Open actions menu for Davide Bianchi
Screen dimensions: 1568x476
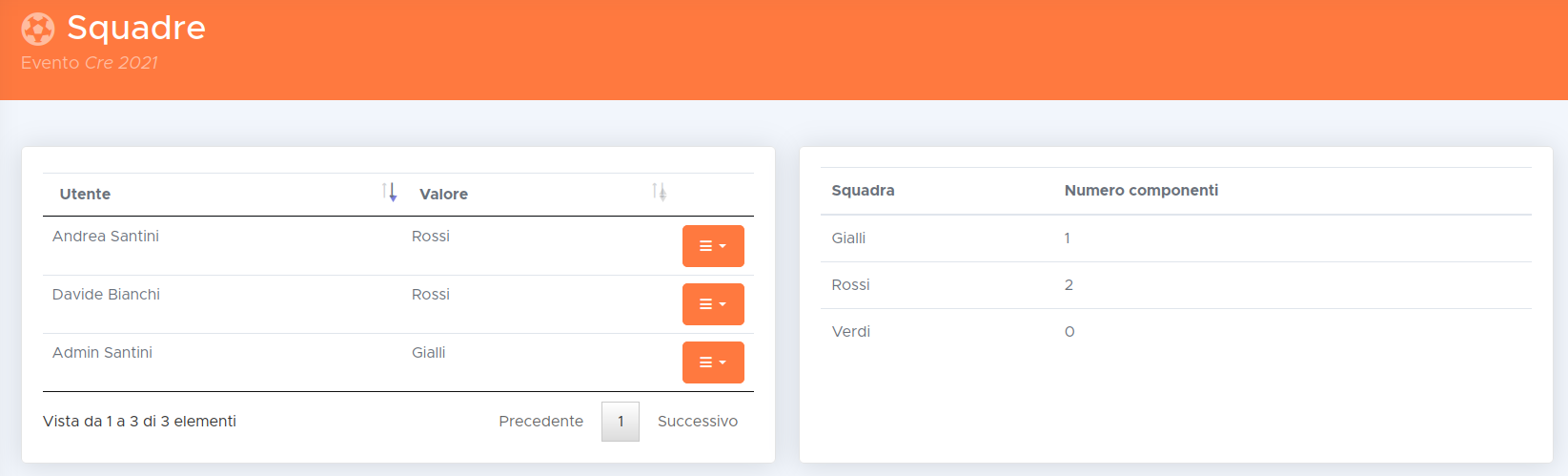[x=713, y=304]
